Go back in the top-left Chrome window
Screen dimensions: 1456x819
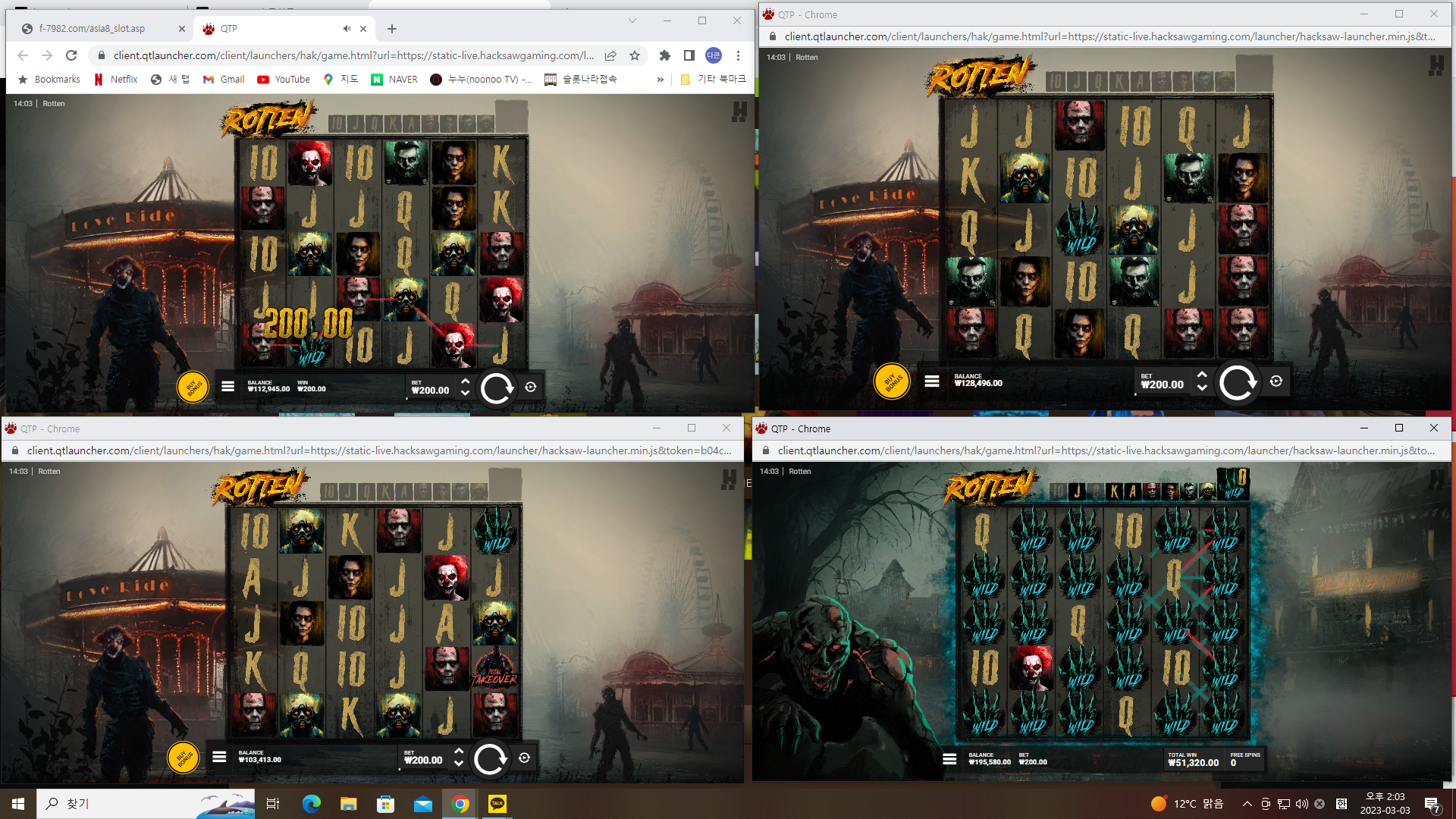[23, 55]
